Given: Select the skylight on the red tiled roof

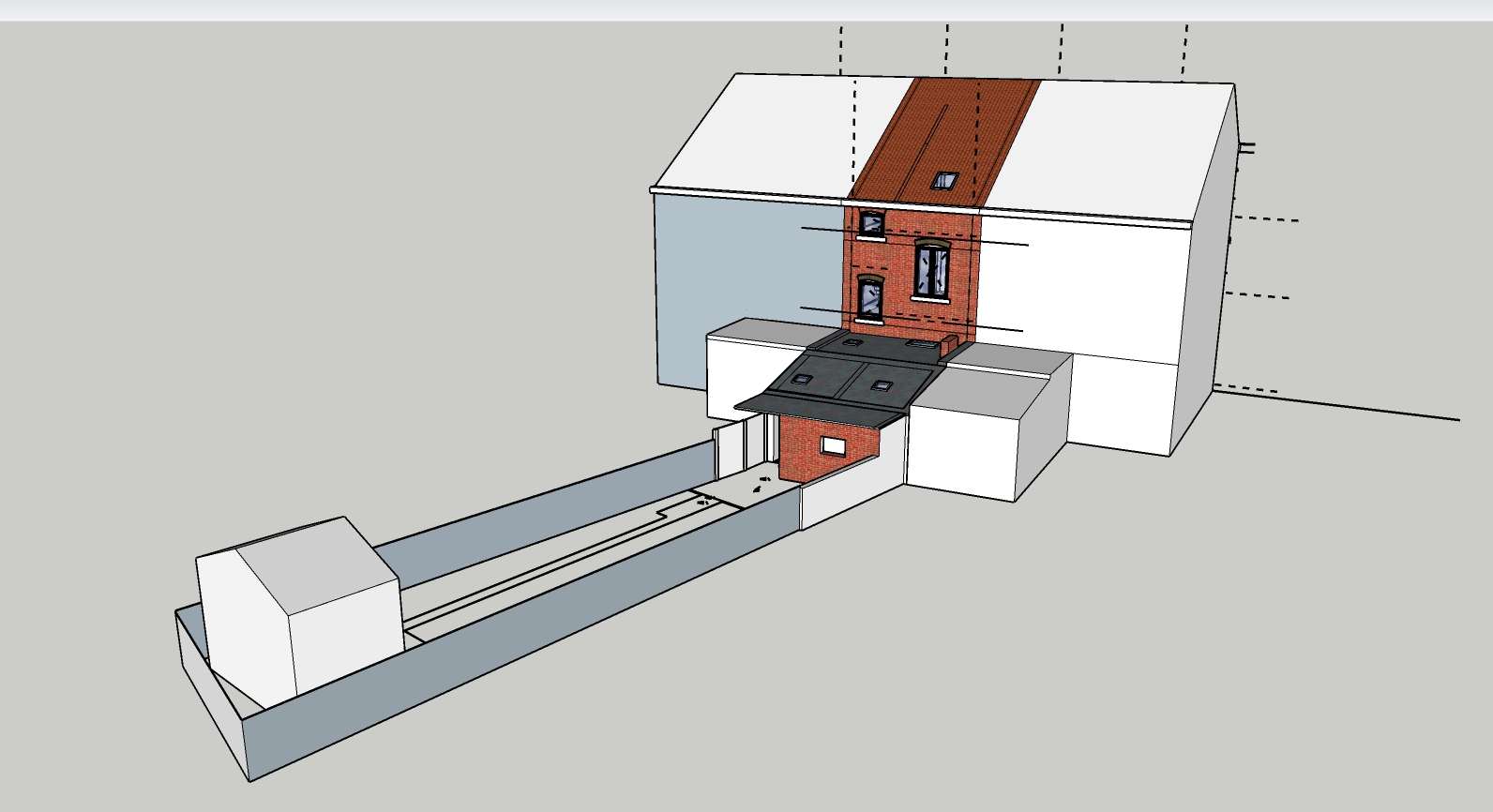Looking at the screenshot, I should click(x=945, y=180).
